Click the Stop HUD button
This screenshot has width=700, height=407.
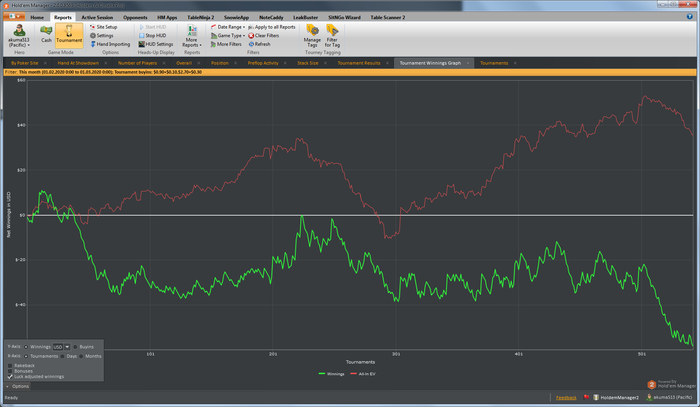pyautogui.click(x=153, y=35)
